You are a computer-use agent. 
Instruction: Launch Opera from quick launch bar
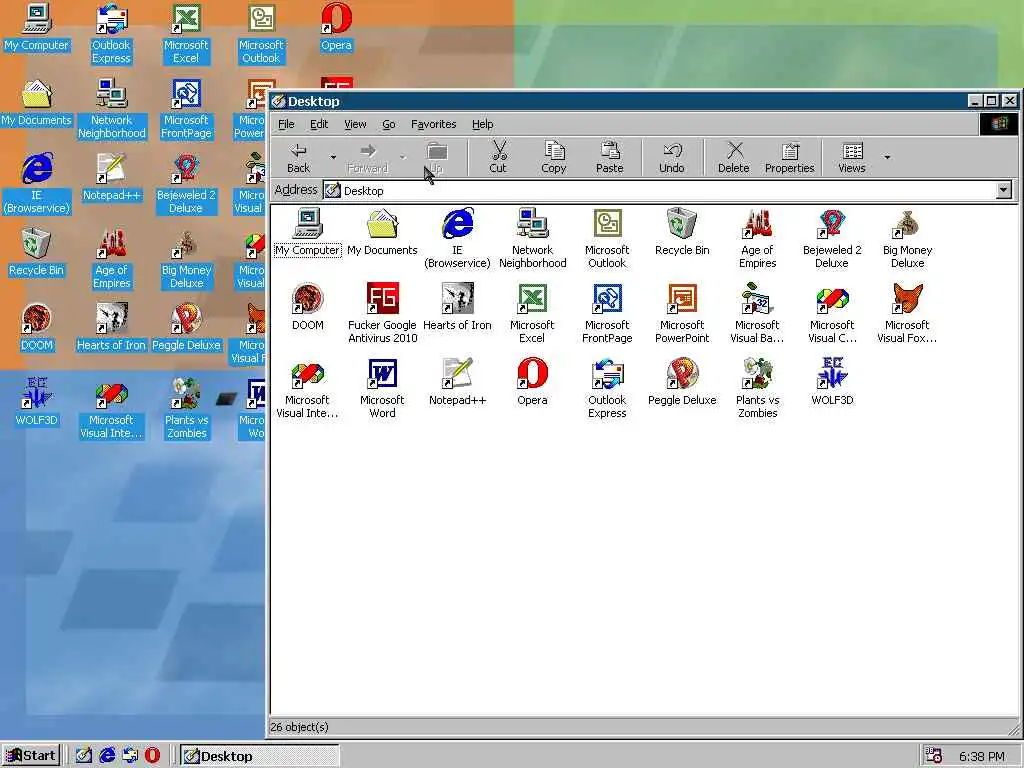click(x=152, y=756)
